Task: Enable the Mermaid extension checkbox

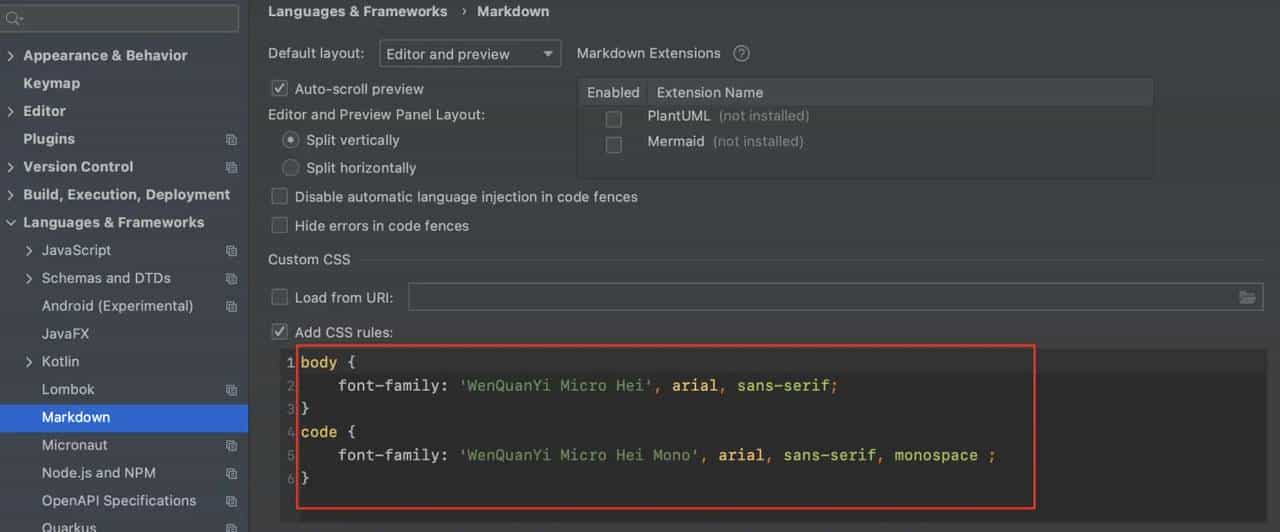Action: [614, 145]
